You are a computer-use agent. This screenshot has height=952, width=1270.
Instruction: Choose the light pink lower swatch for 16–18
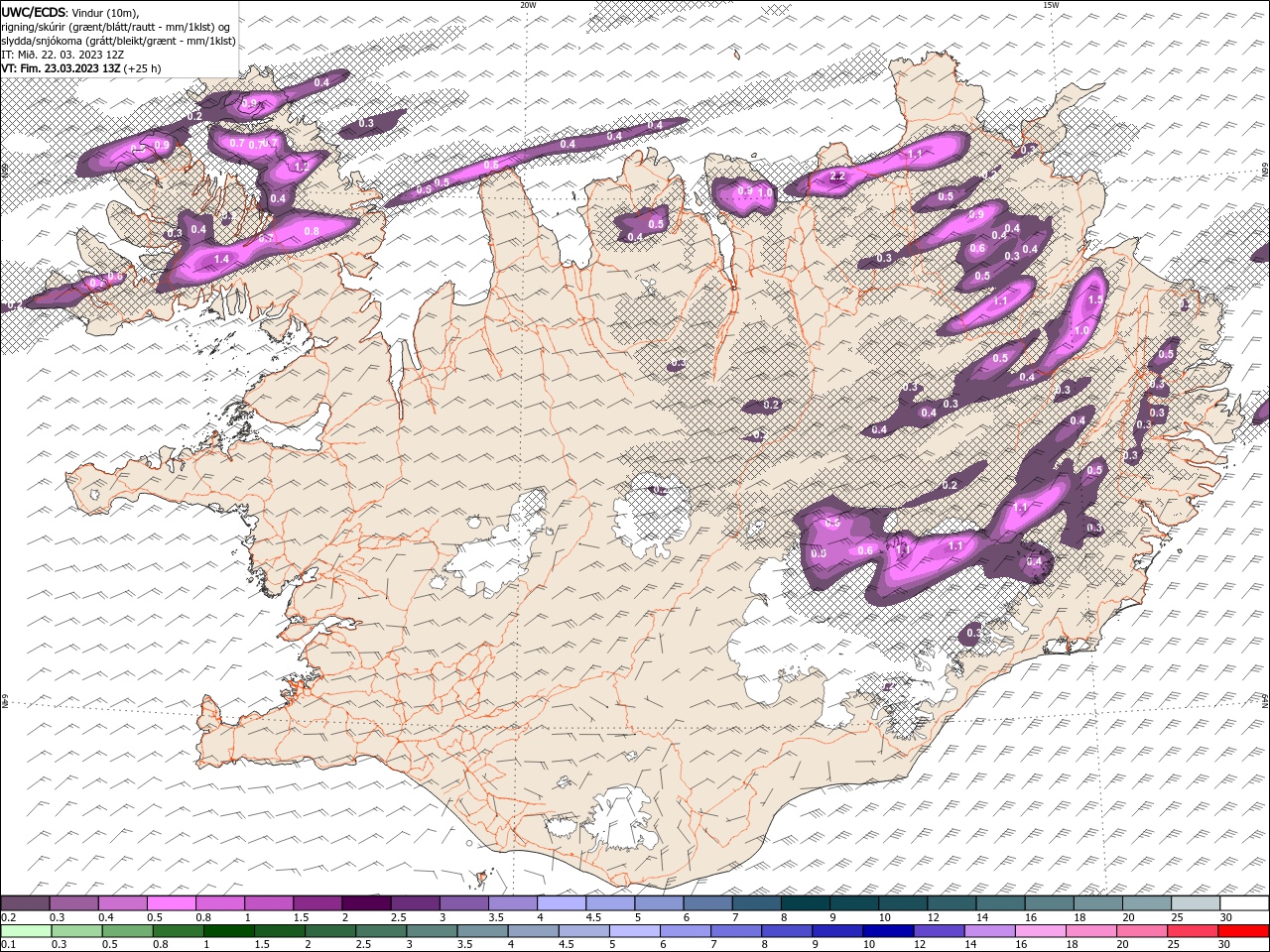pos(1038,930)
